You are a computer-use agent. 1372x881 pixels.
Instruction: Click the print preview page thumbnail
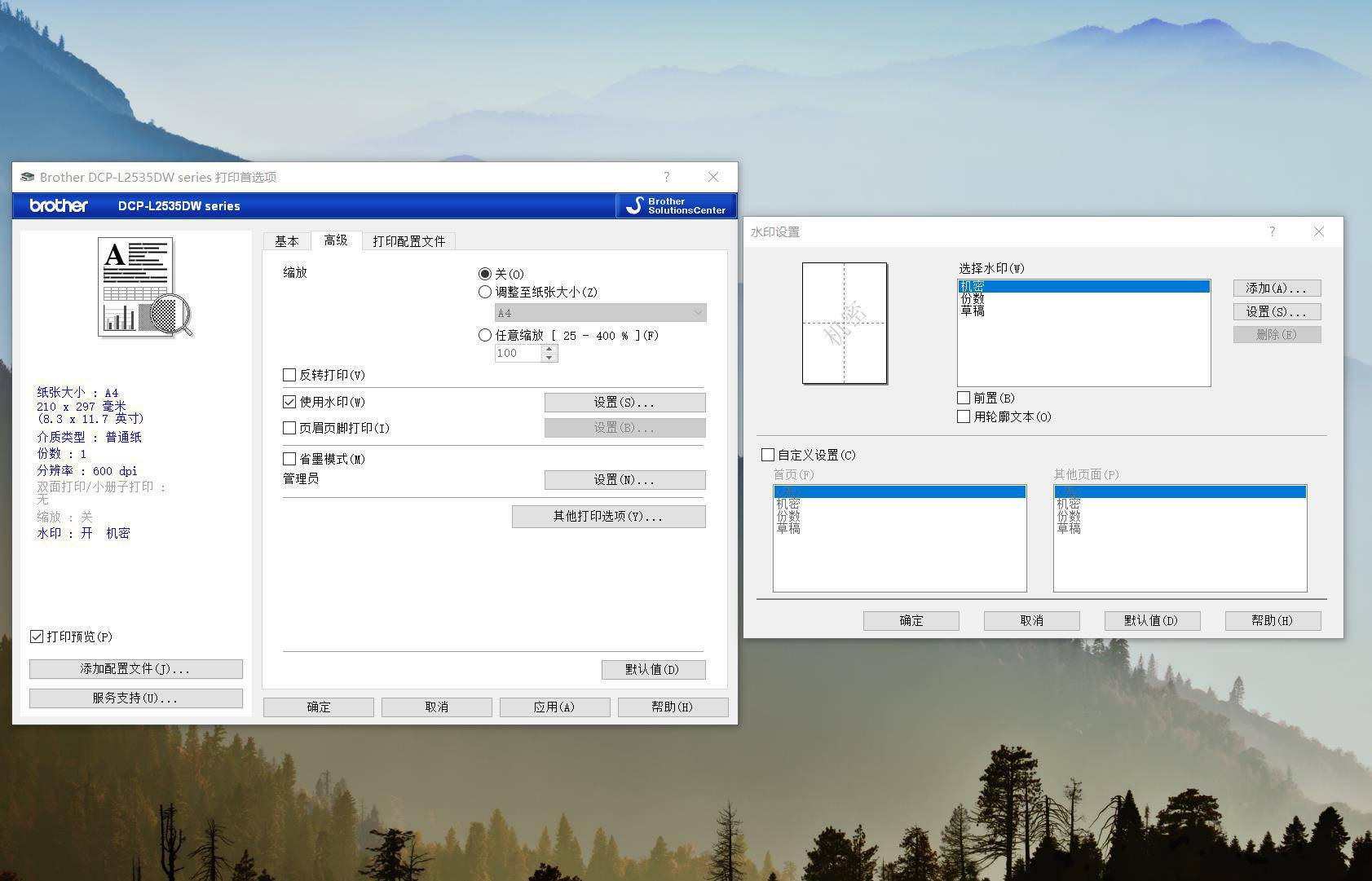tap(136, 286)
